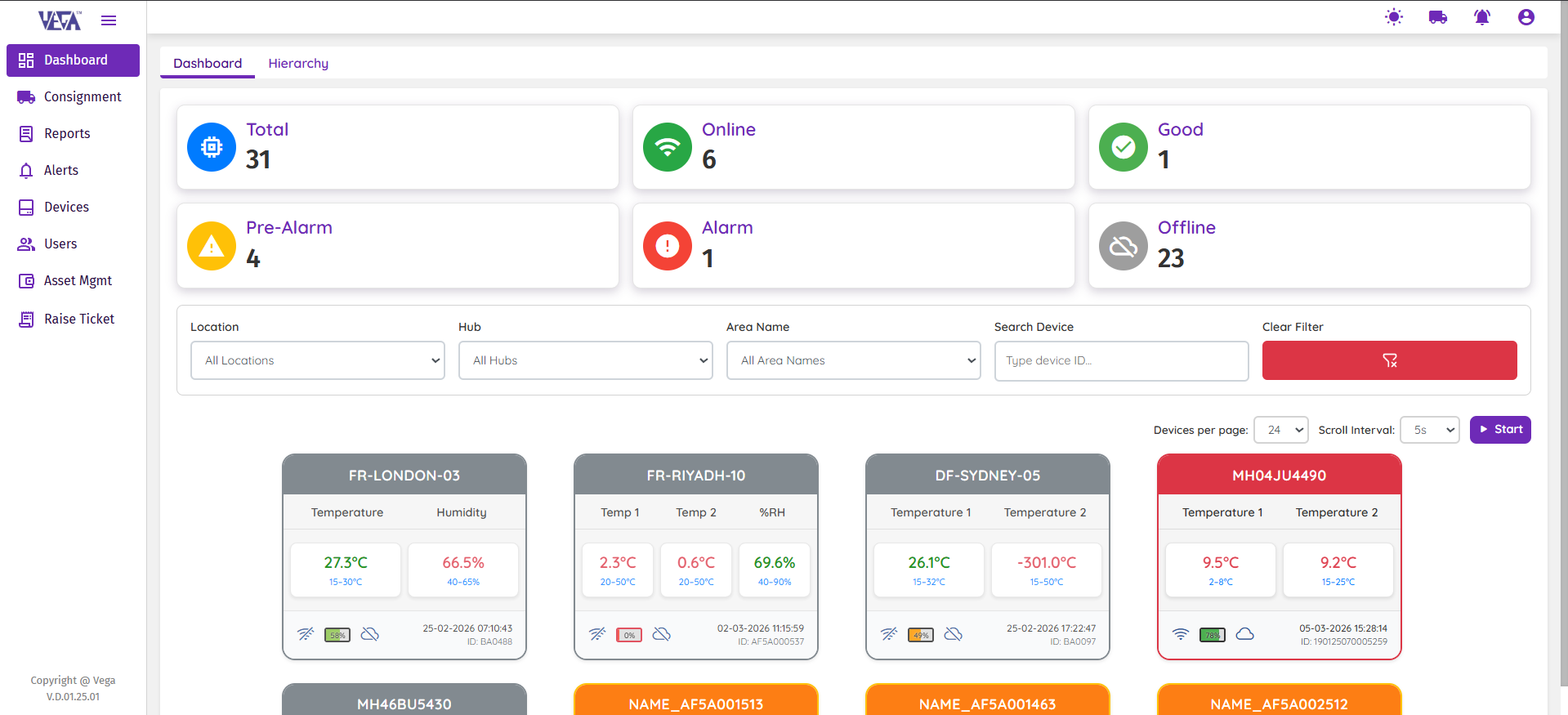Click the NAME_AF5A001463 card header

point(988,700)
